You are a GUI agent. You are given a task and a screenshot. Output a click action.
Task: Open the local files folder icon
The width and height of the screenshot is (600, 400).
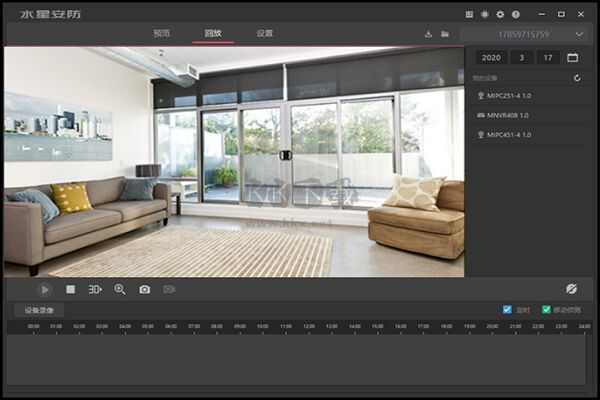coord(444,33)
